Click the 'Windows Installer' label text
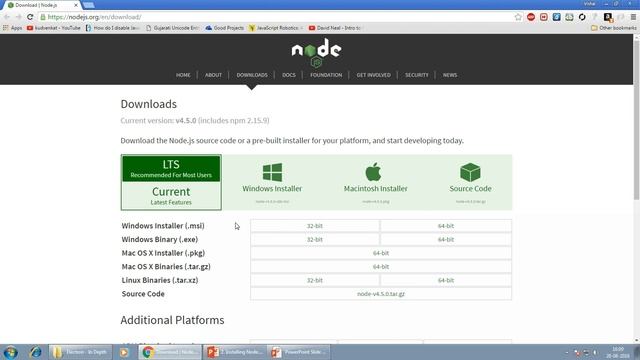This screenshot has height=360, width=640. click(272, 189)
